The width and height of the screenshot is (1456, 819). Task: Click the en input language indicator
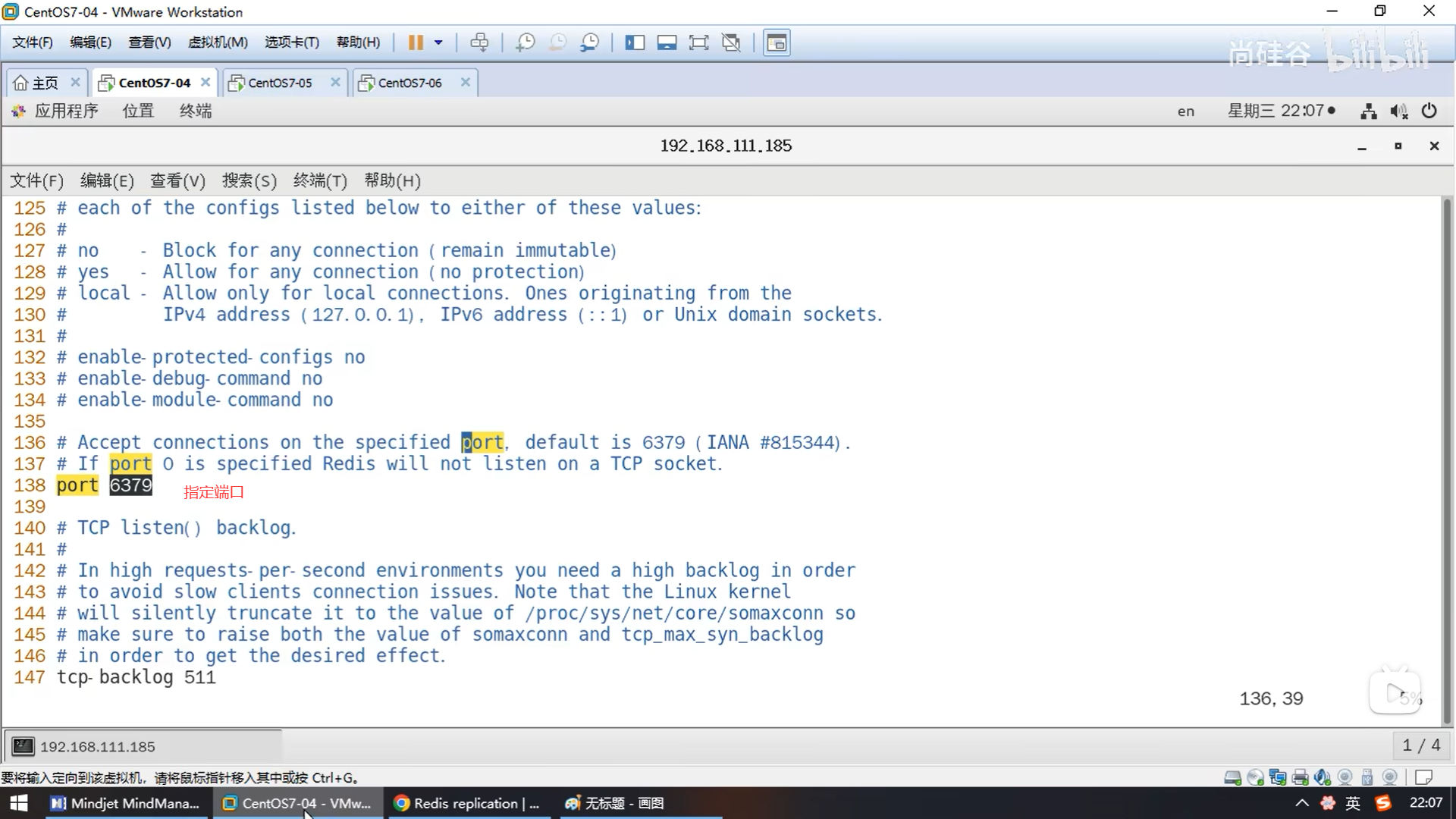click(1185, 111)
